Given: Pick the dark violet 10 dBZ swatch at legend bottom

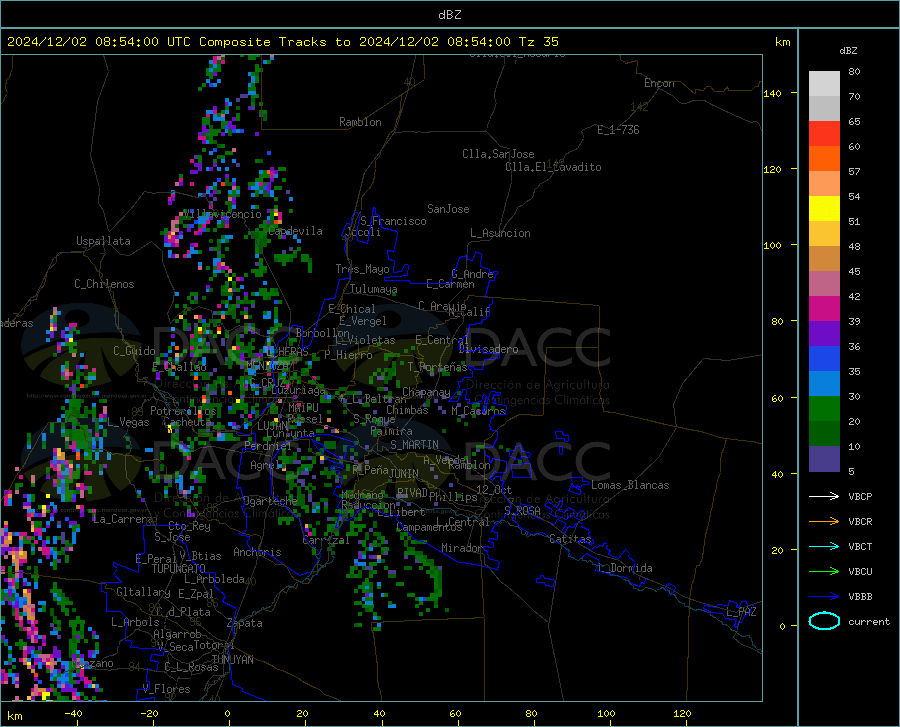Looking at the screenshot, I should (824, 459).
